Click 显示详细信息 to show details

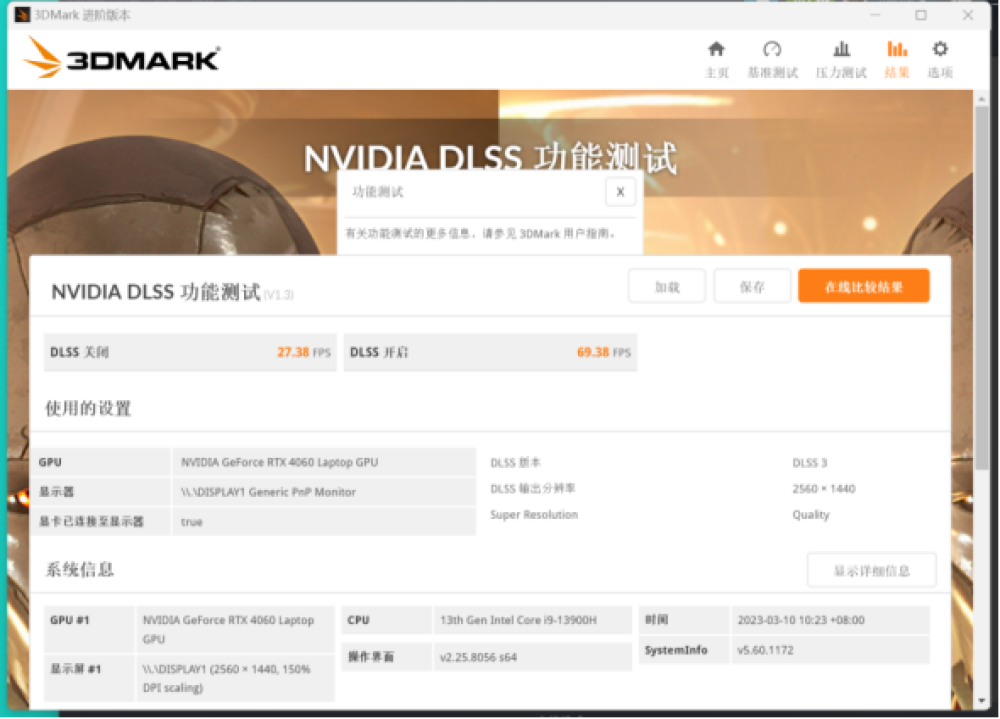click(871, 571)
